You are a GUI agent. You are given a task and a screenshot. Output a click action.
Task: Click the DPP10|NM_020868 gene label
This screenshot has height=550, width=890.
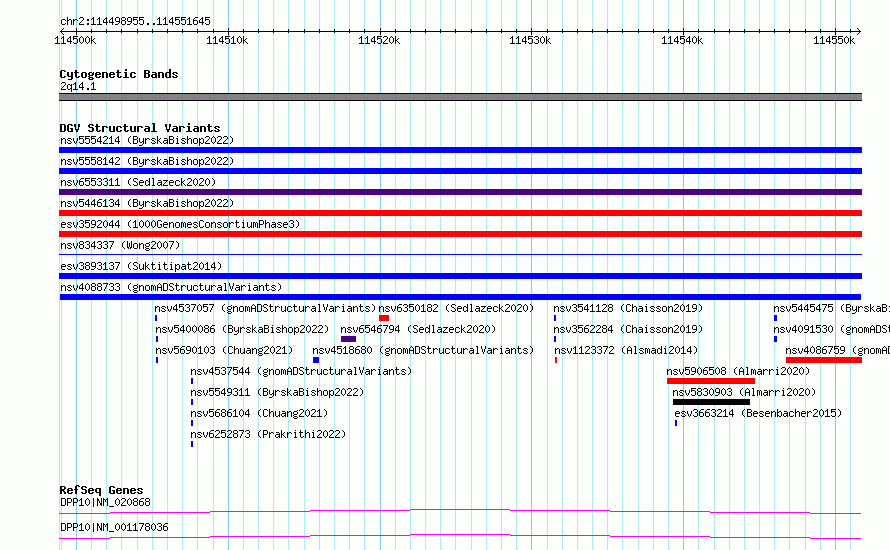106,502
